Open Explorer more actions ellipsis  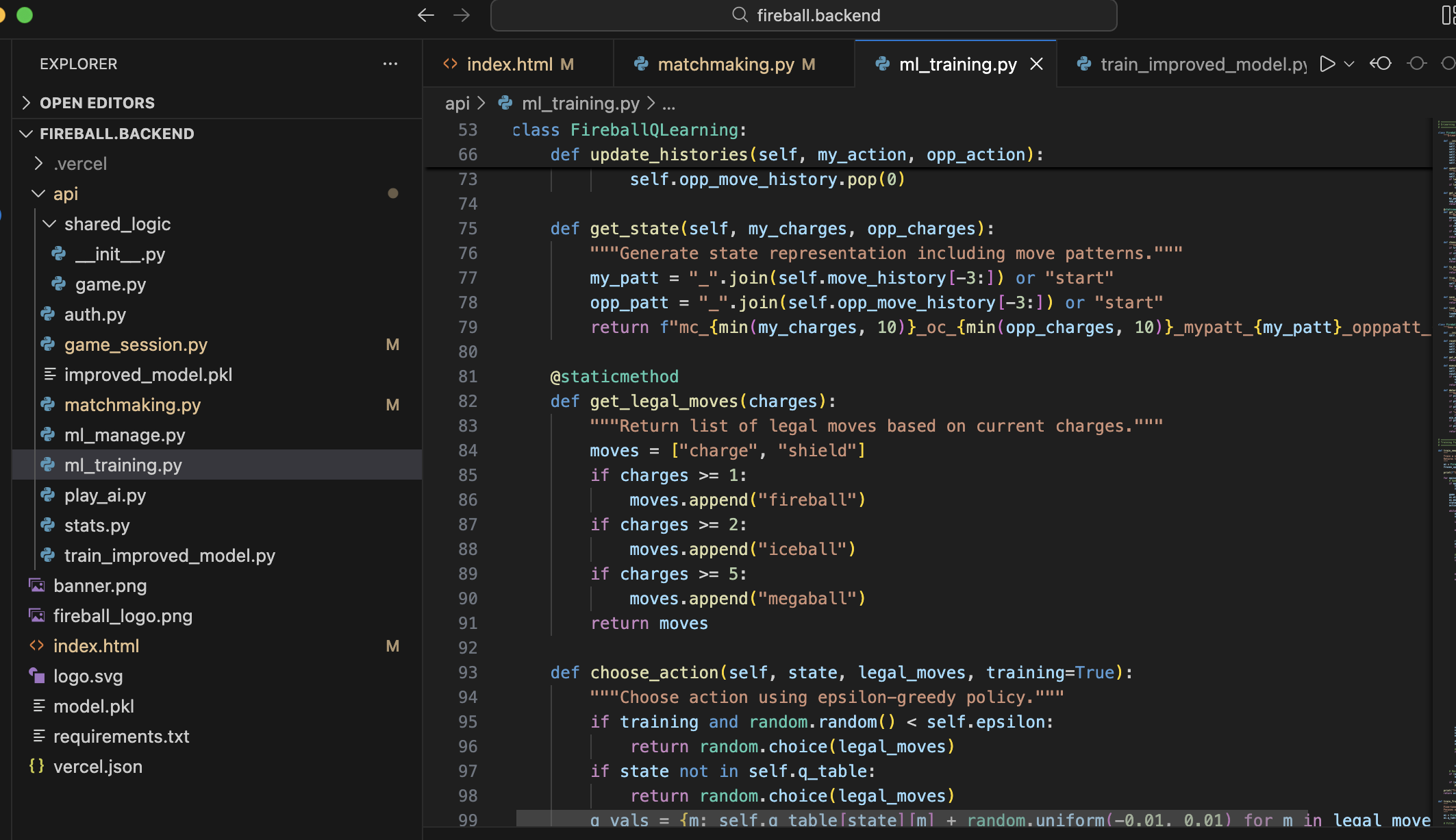click(x=390, y=64)
